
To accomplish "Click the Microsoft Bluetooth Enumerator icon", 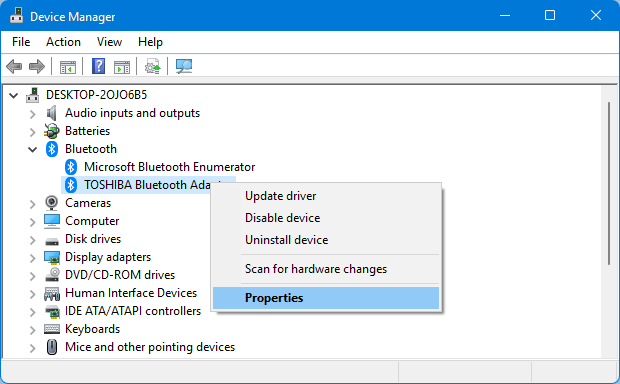I will 71,167.
